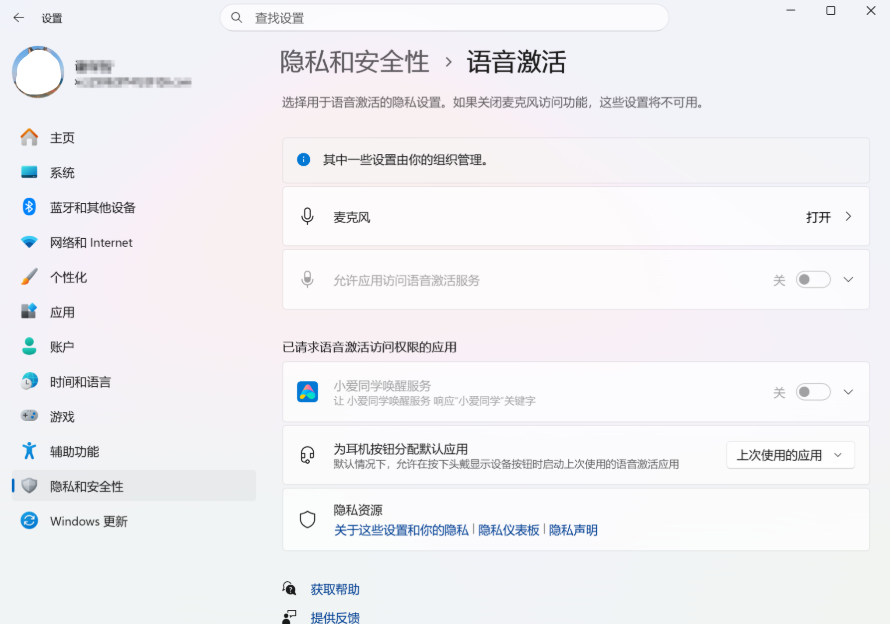
Task: Open the 麦克风 row right chevron
Action: point(848,217)
